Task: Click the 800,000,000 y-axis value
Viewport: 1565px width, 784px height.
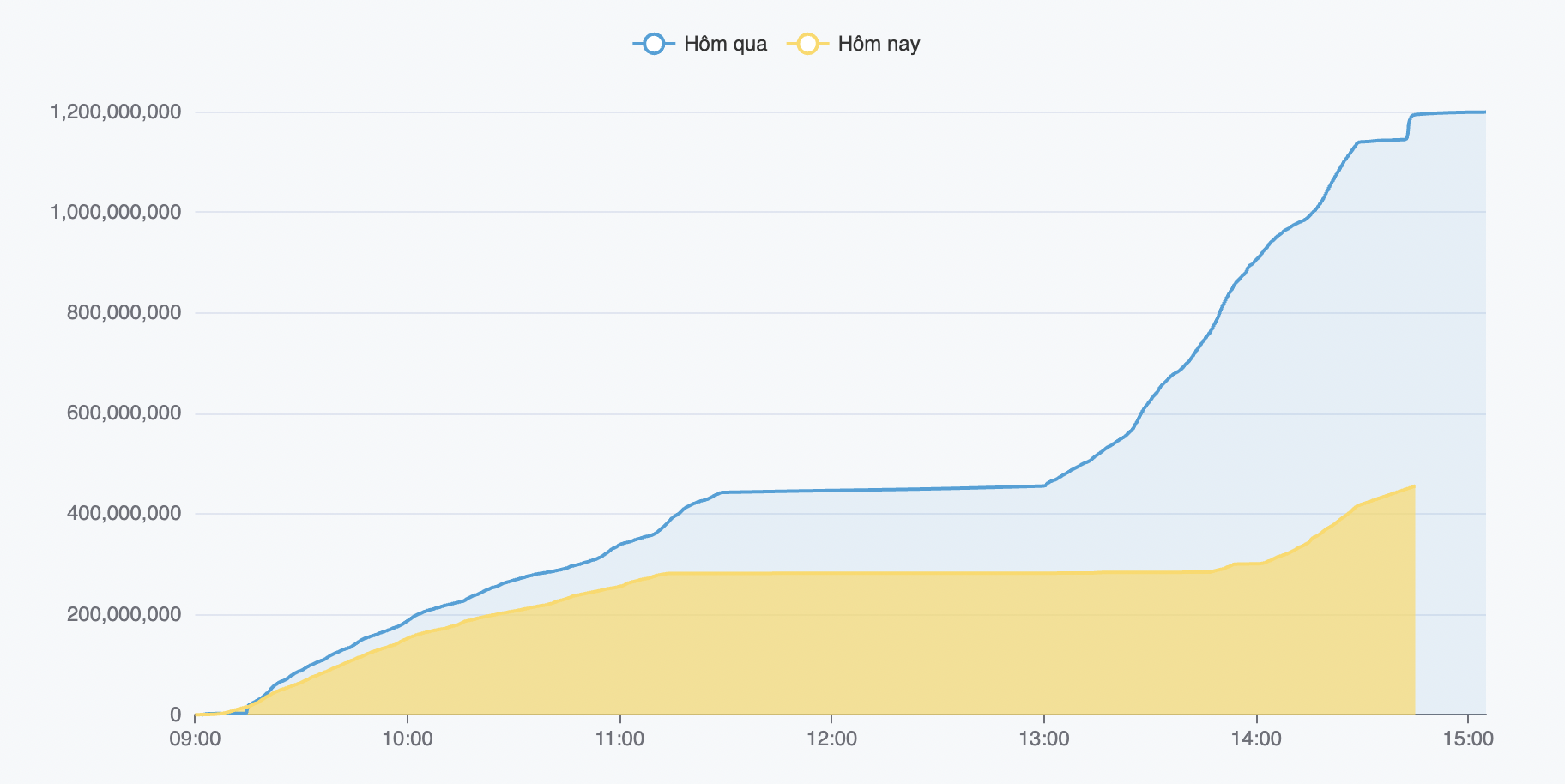Action: pyautogui.click(x=124, y=312)
